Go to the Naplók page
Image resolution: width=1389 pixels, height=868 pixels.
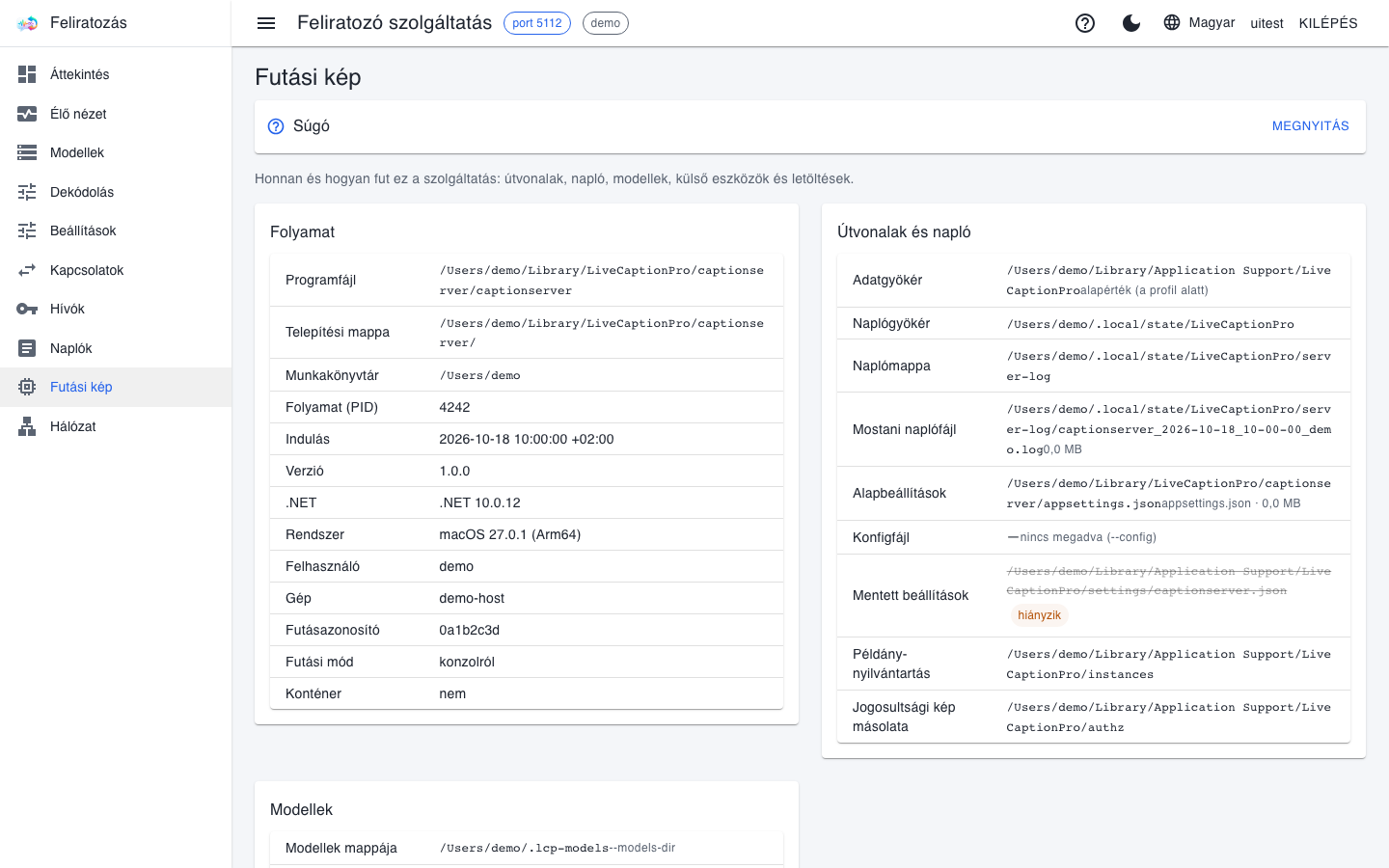pyautogui.click(x=116, y=348)
